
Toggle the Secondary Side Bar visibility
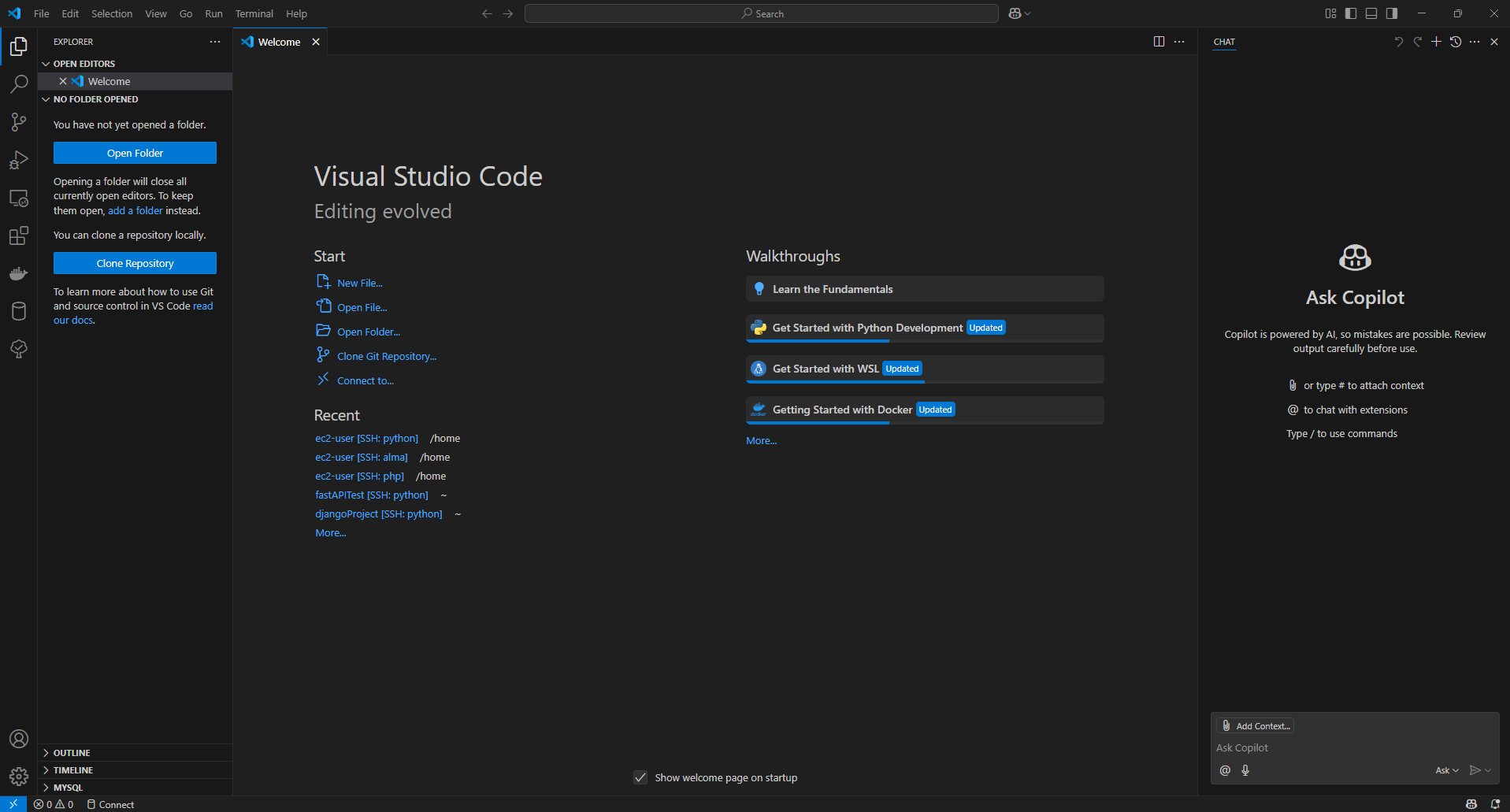1392,13
